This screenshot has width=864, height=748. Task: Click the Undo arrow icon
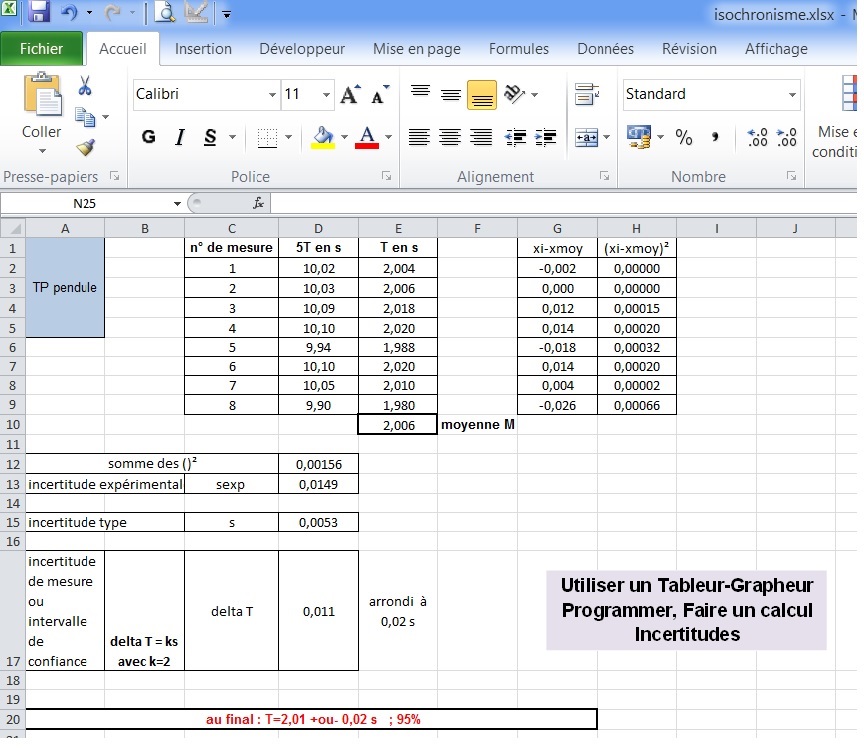(x=70, y=12)
